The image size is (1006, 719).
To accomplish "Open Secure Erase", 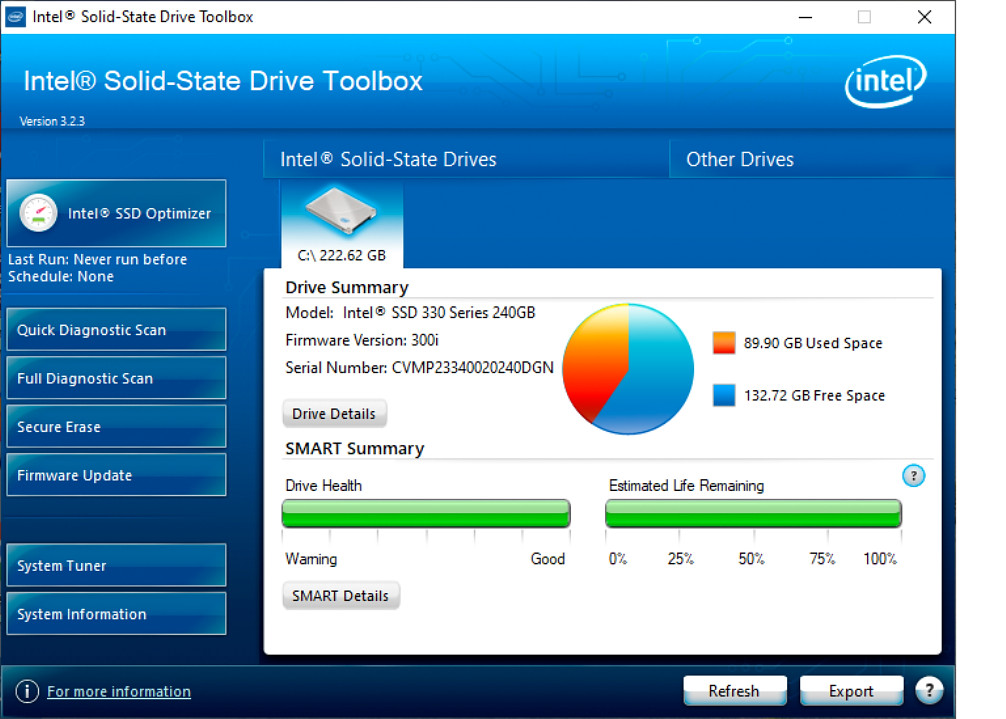I will pos(116,427).
